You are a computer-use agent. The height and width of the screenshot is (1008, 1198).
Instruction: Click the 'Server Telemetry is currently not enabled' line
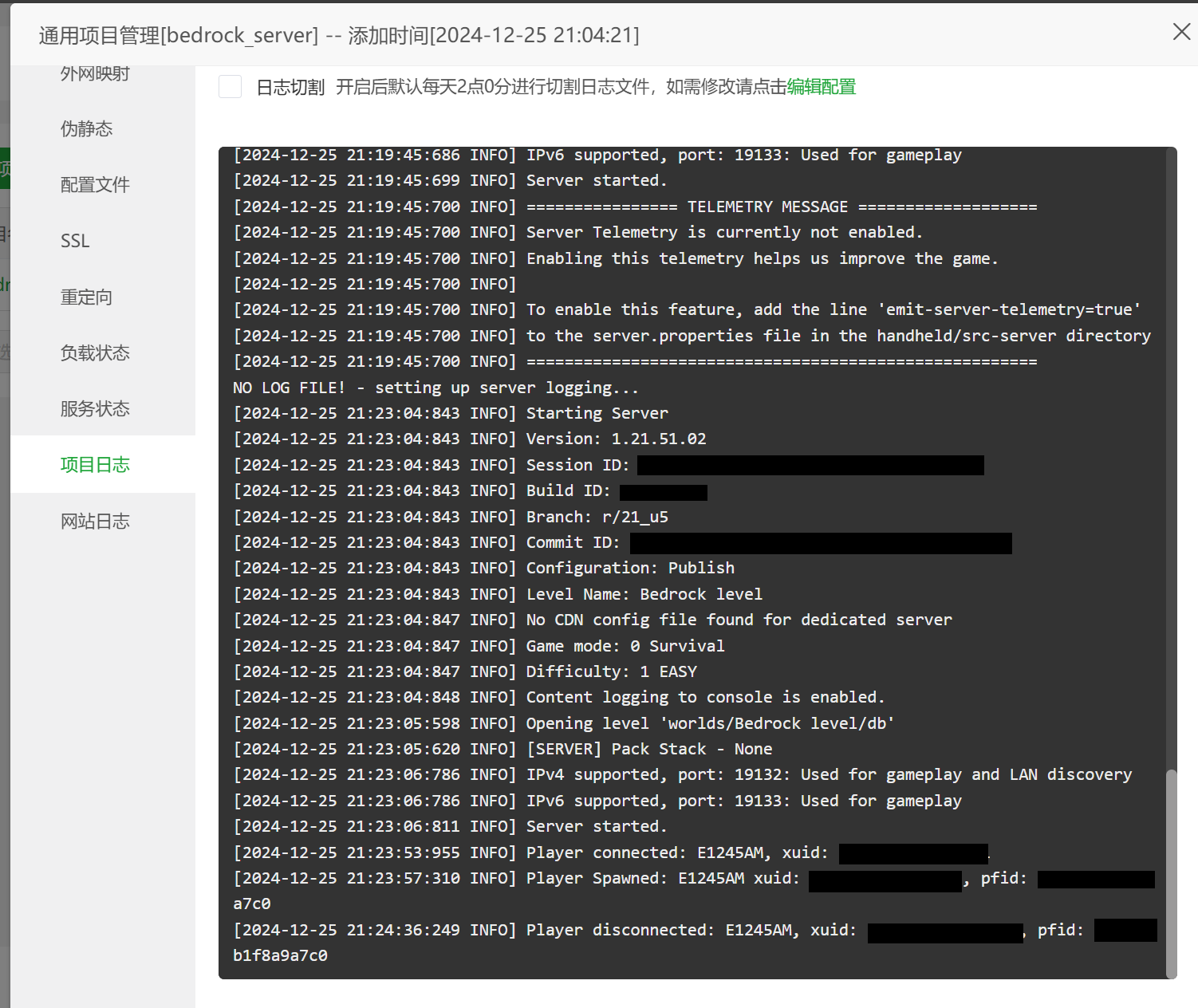(x=578, y=232)
